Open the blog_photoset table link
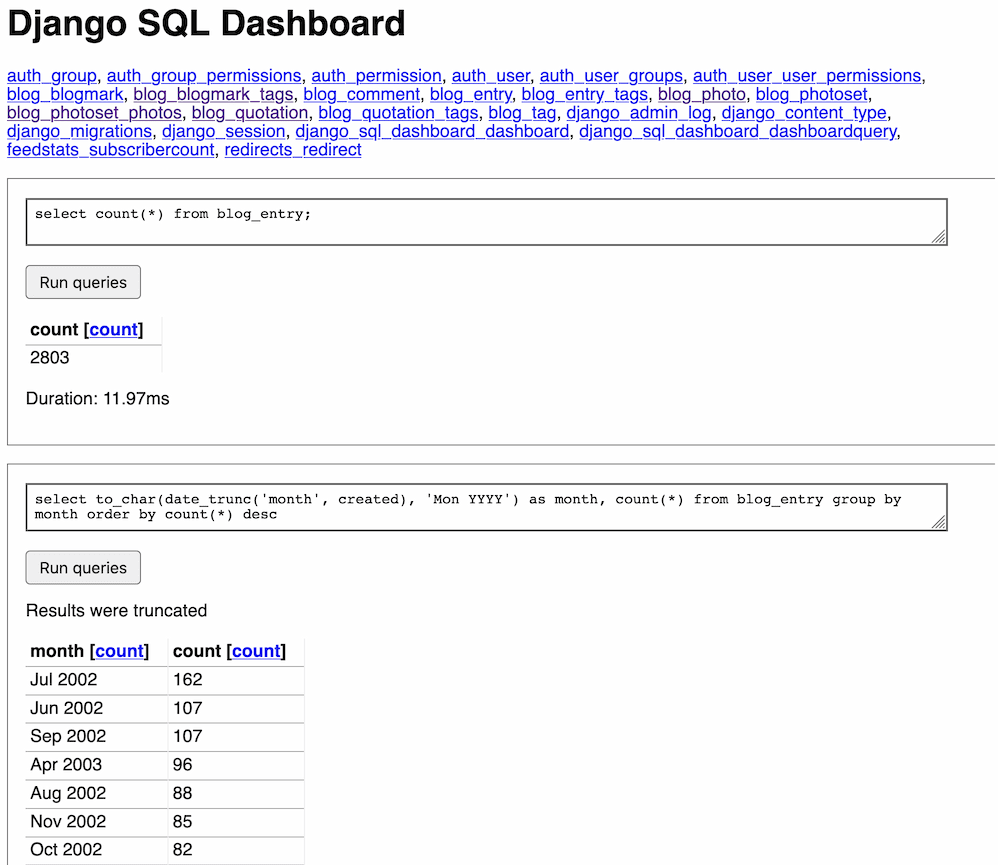Viewport: 998px width, 865px height. pyautogui.click(x=812, y=94)
